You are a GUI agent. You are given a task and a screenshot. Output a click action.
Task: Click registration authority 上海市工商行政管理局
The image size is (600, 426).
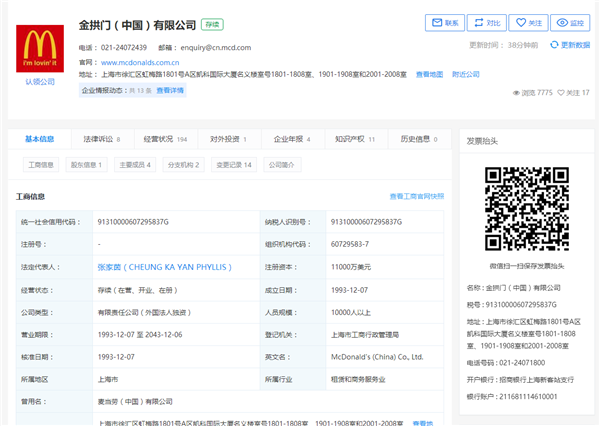[365, 335]
